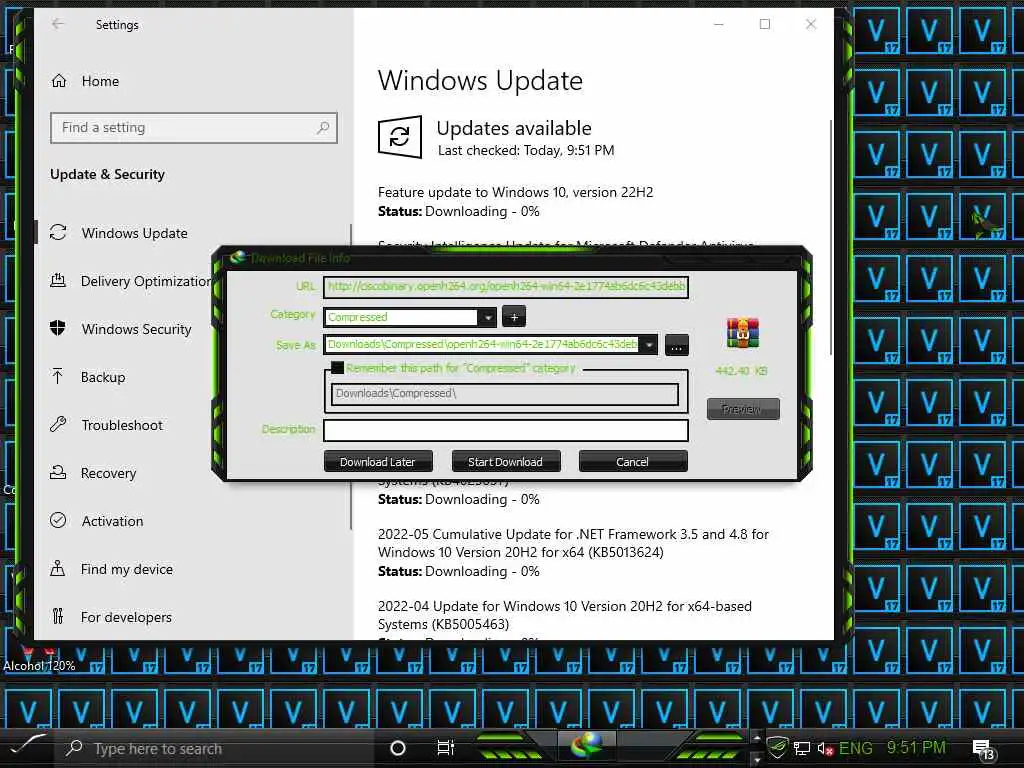Click the URL field in download dialog
1024x768 pixels.
pos(506,286)
